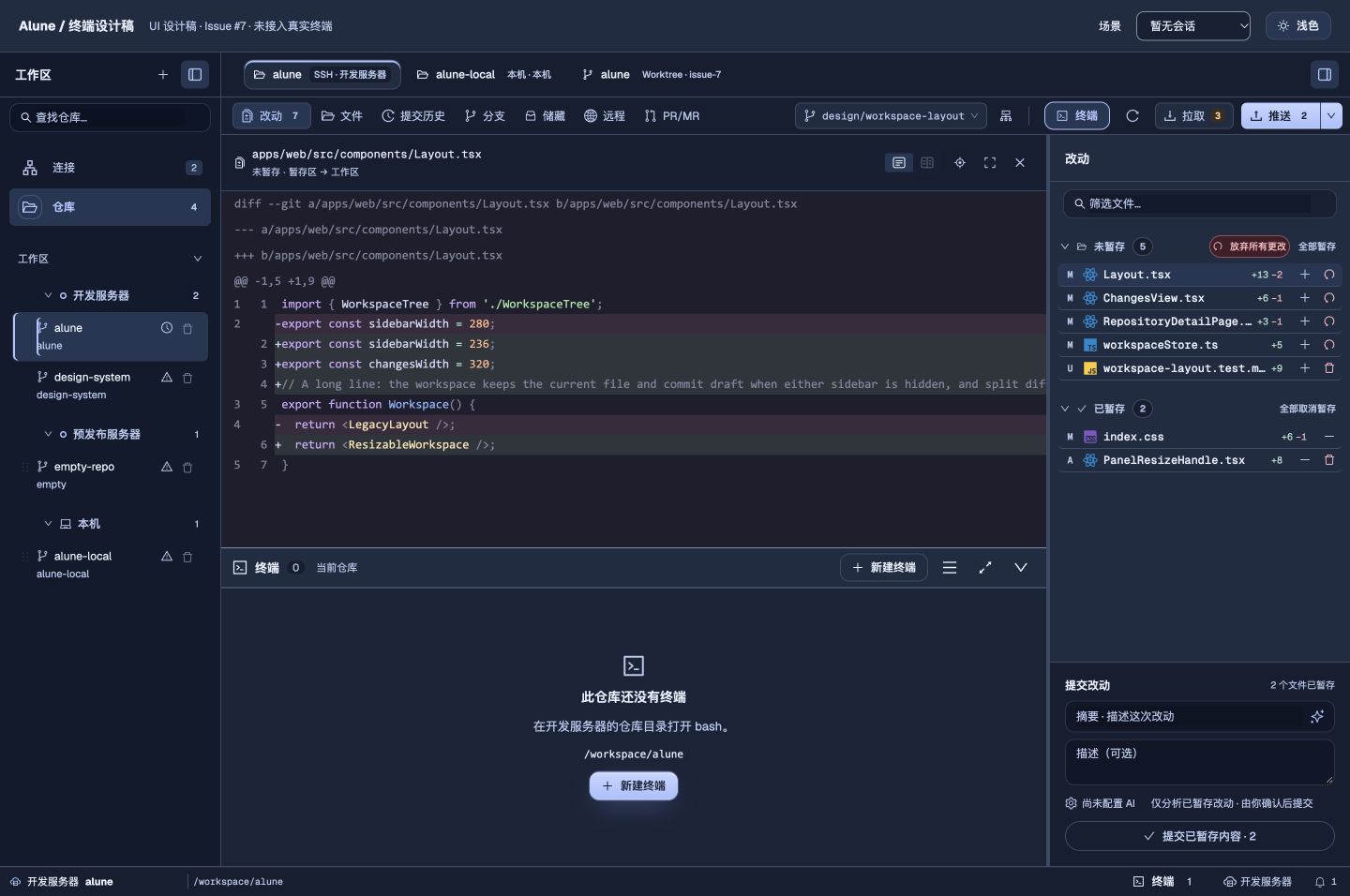Image resolution: width=1350 pixels, height=896 pixels.
Task: Switch to the 储藏 tab
Action: point(545,115)
